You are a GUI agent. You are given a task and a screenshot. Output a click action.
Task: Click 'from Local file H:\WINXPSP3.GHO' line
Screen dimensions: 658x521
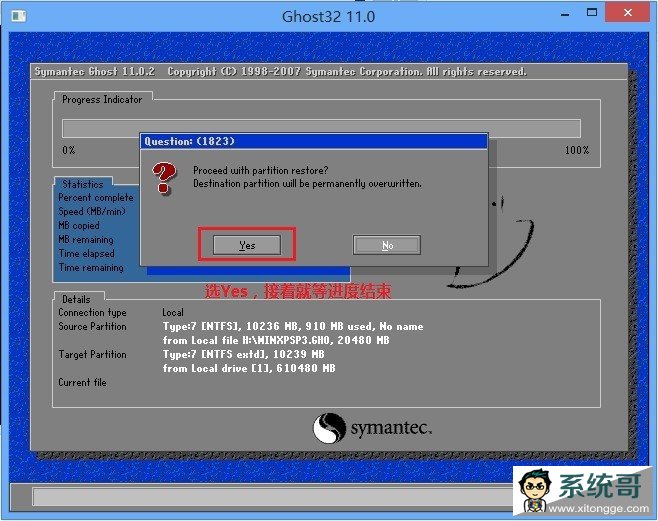pos(276,340)
